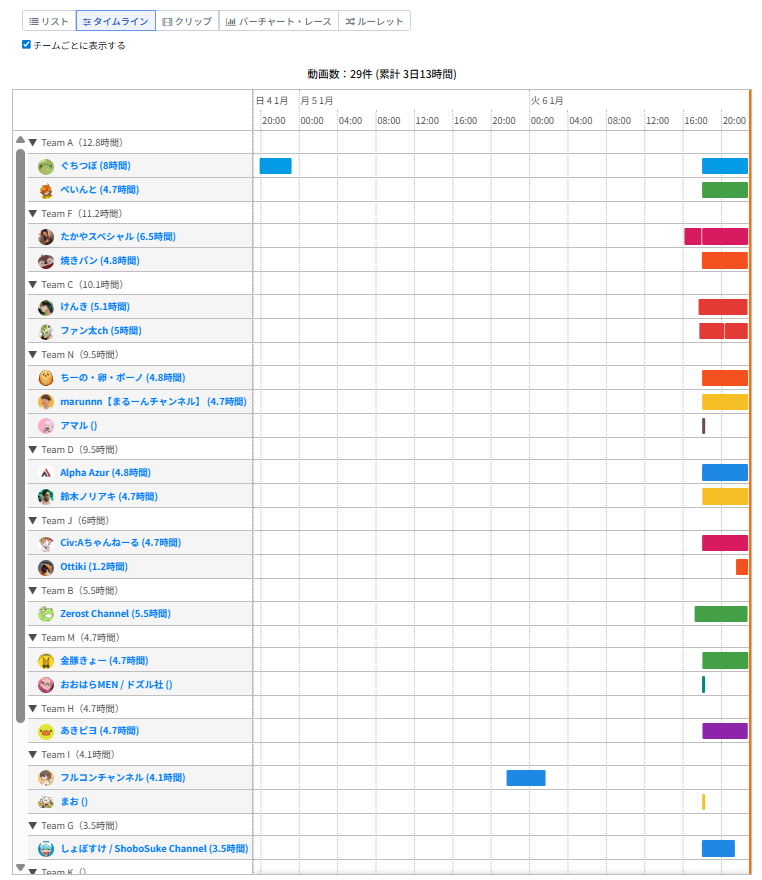Open Zerost Channel (5.5時間) link
762x880 pixels.
(x=116, y=613)
